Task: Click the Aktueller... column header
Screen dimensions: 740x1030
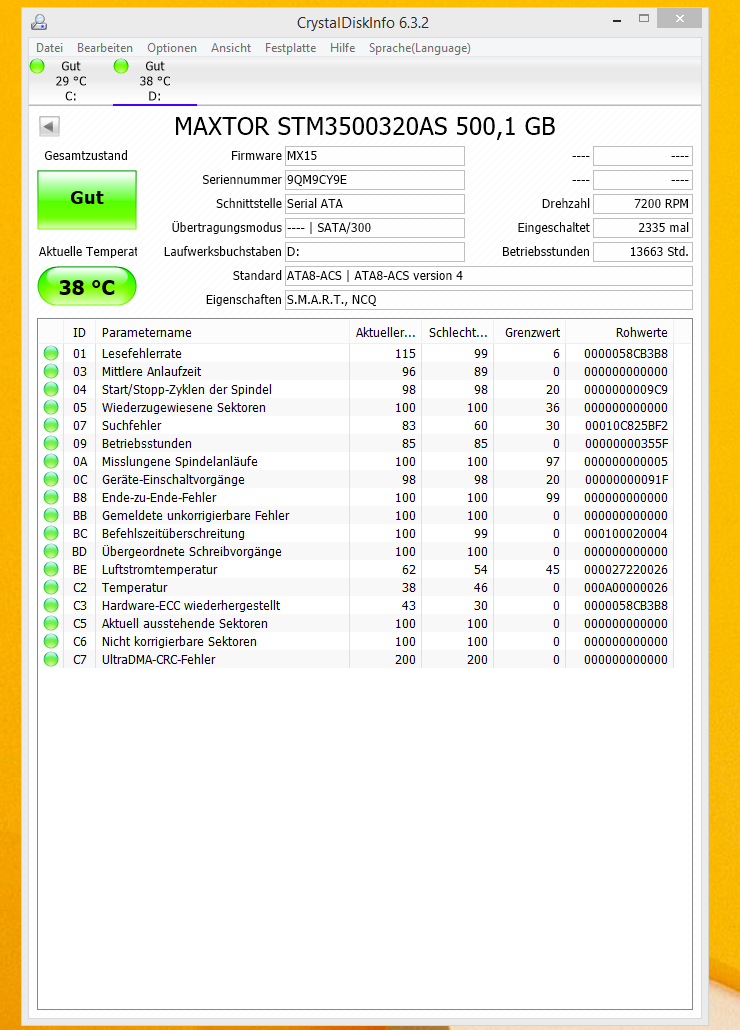Action: [385, 332]
